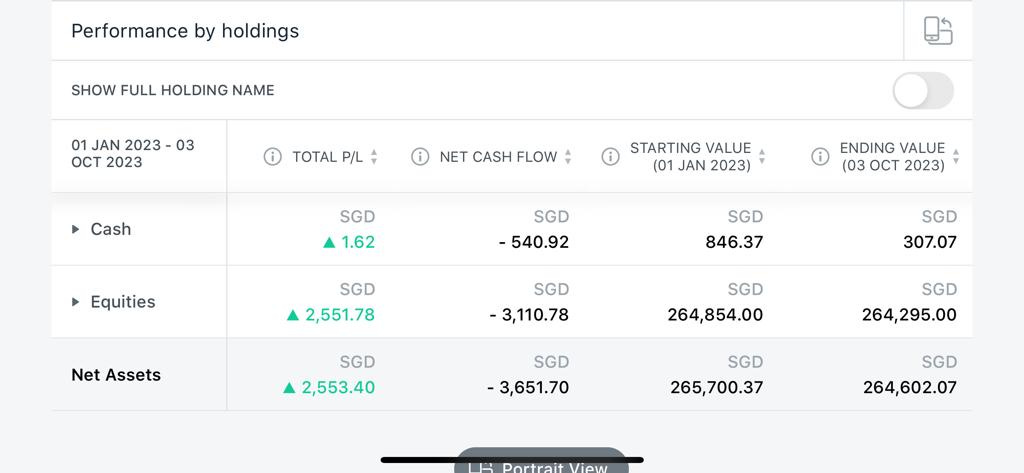Click Cash starting value 846.37

click(734, 242)
